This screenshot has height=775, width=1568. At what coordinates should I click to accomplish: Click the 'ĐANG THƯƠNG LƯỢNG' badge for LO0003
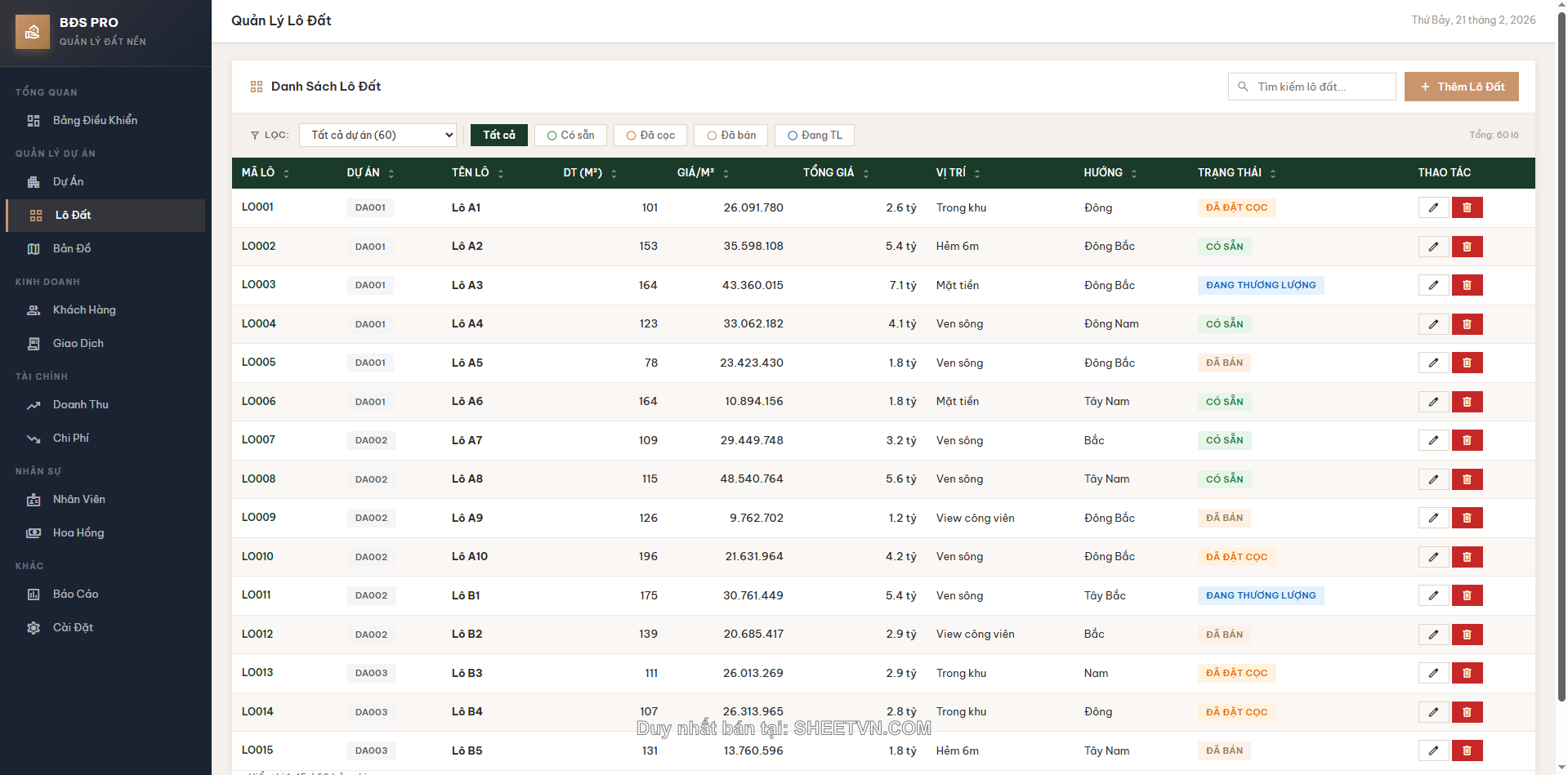tap(1260, 285)
